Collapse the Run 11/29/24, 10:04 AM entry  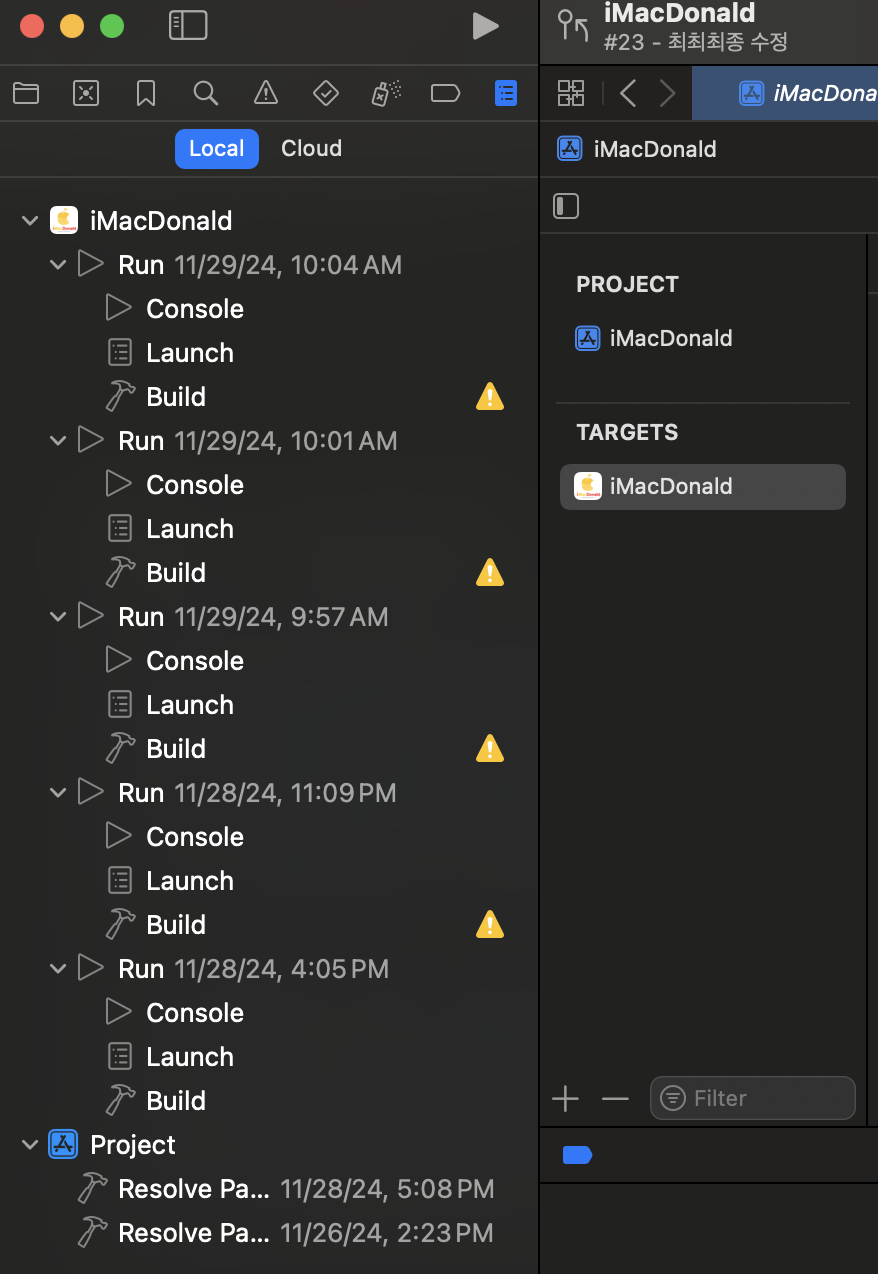(x=57, y=264)
